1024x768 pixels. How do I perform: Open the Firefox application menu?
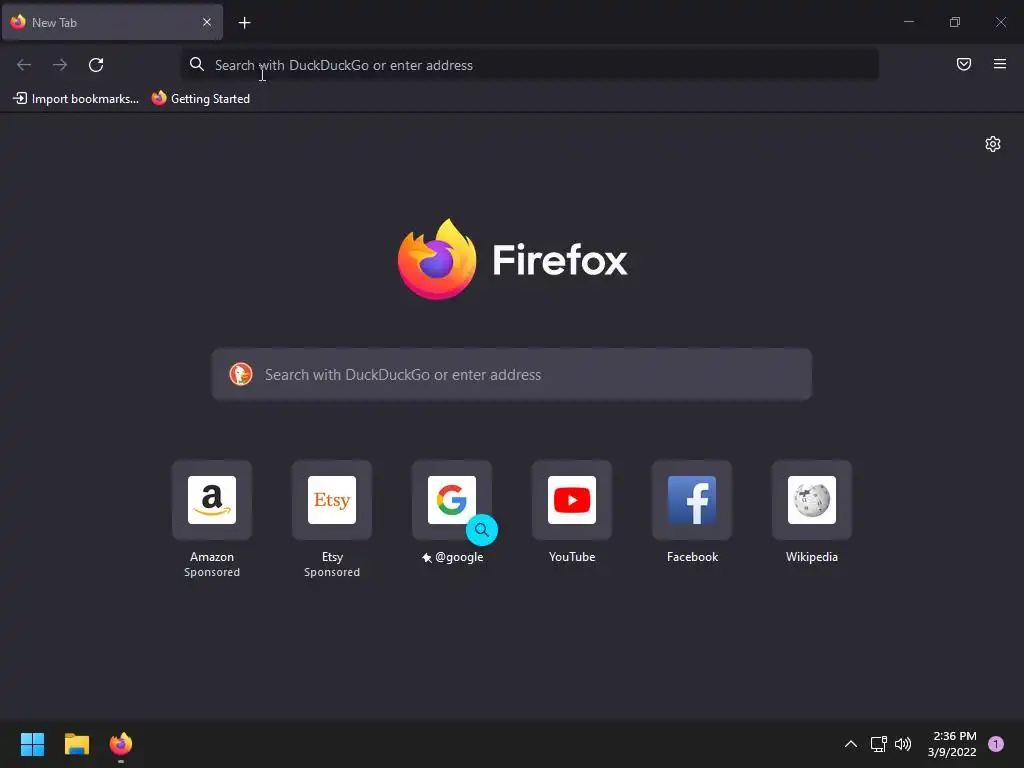(999, 64)
